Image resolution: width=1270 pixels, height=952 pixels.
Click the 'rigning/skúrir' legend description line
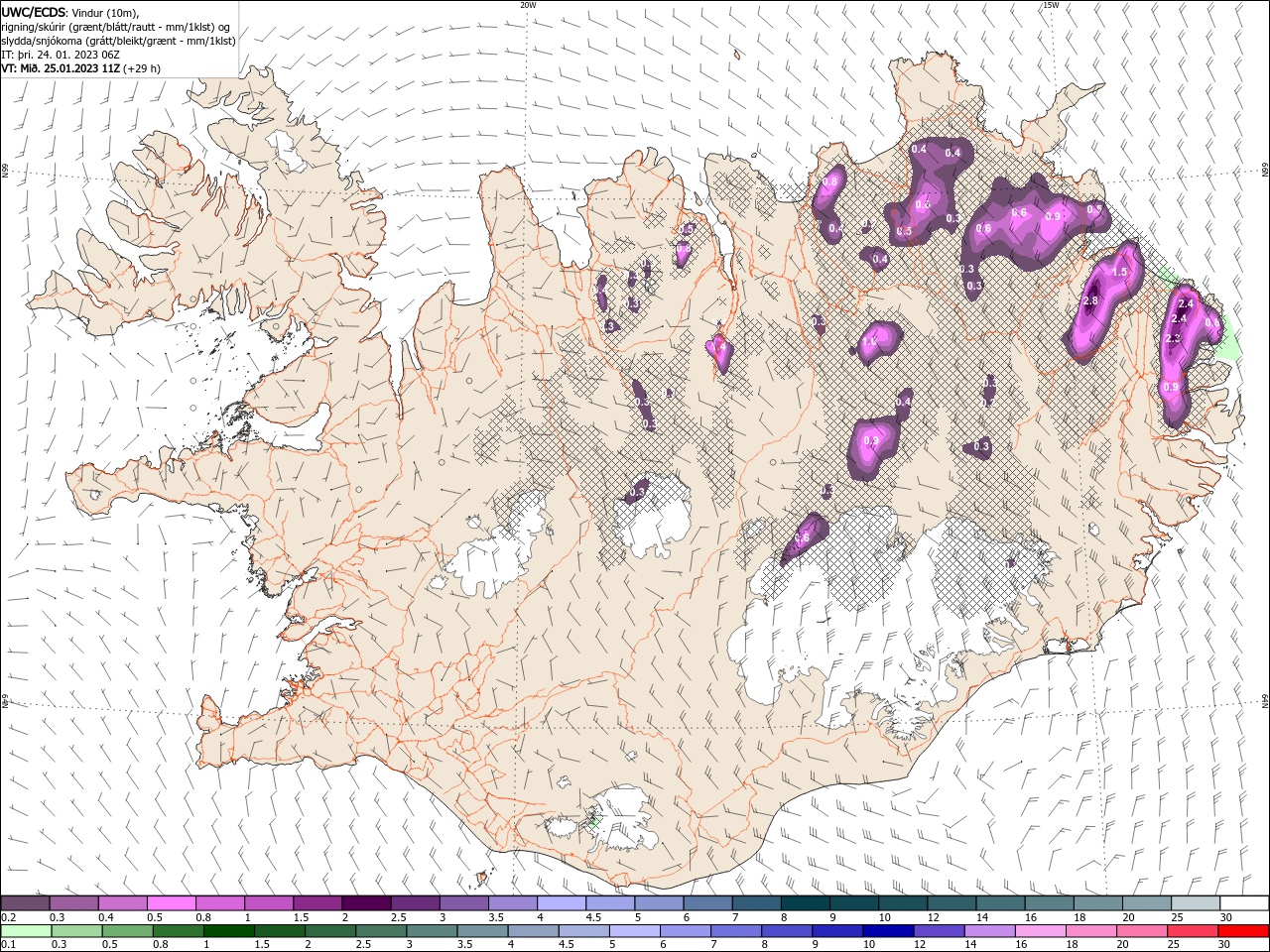click(116, 27)
